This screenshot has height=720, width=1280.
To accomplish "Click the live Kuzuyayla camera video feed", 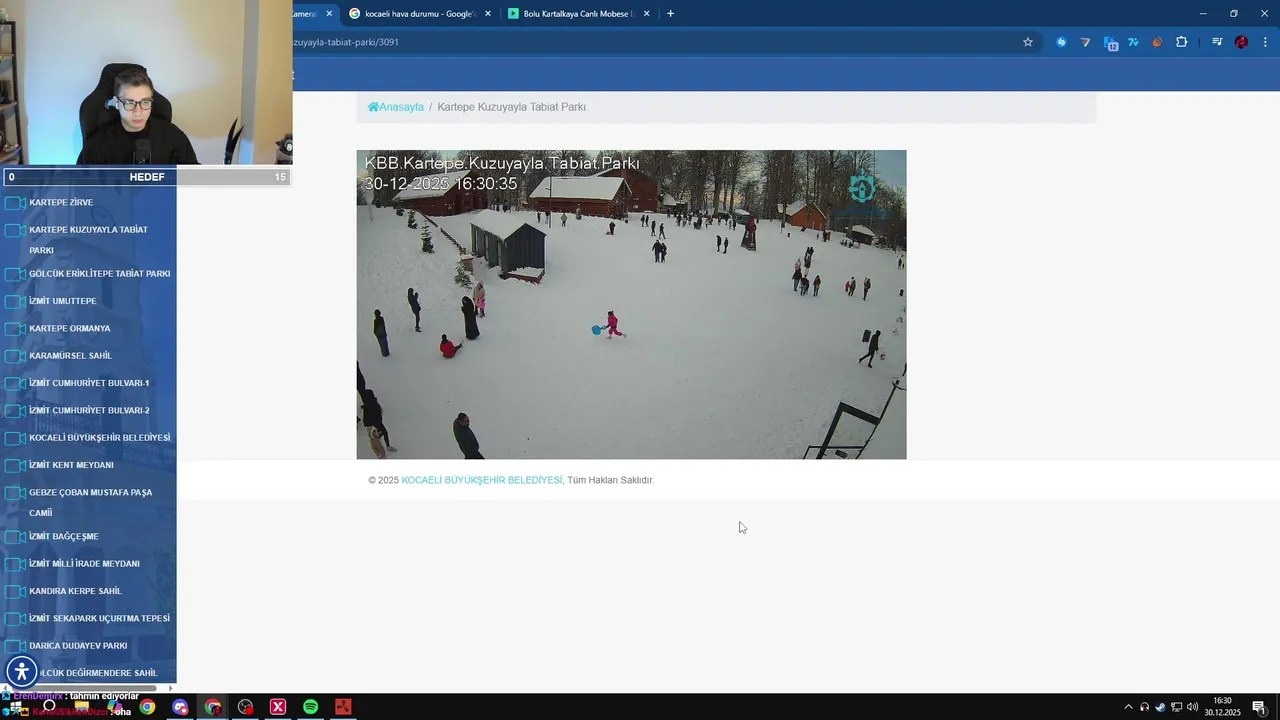I will tap(631, 305).
